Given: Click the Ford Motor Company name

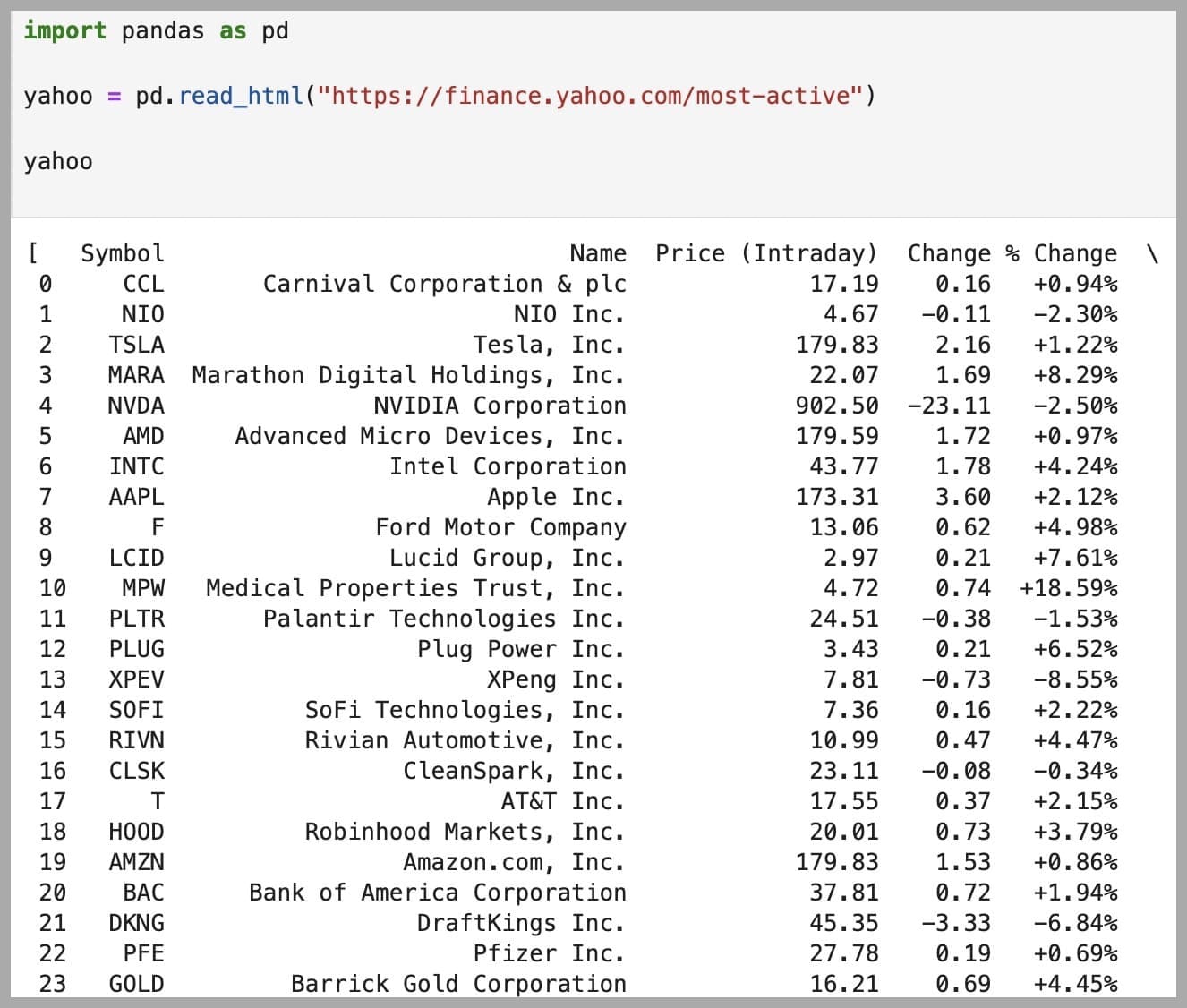Looking at the screenshot, I should coord(500,527).
